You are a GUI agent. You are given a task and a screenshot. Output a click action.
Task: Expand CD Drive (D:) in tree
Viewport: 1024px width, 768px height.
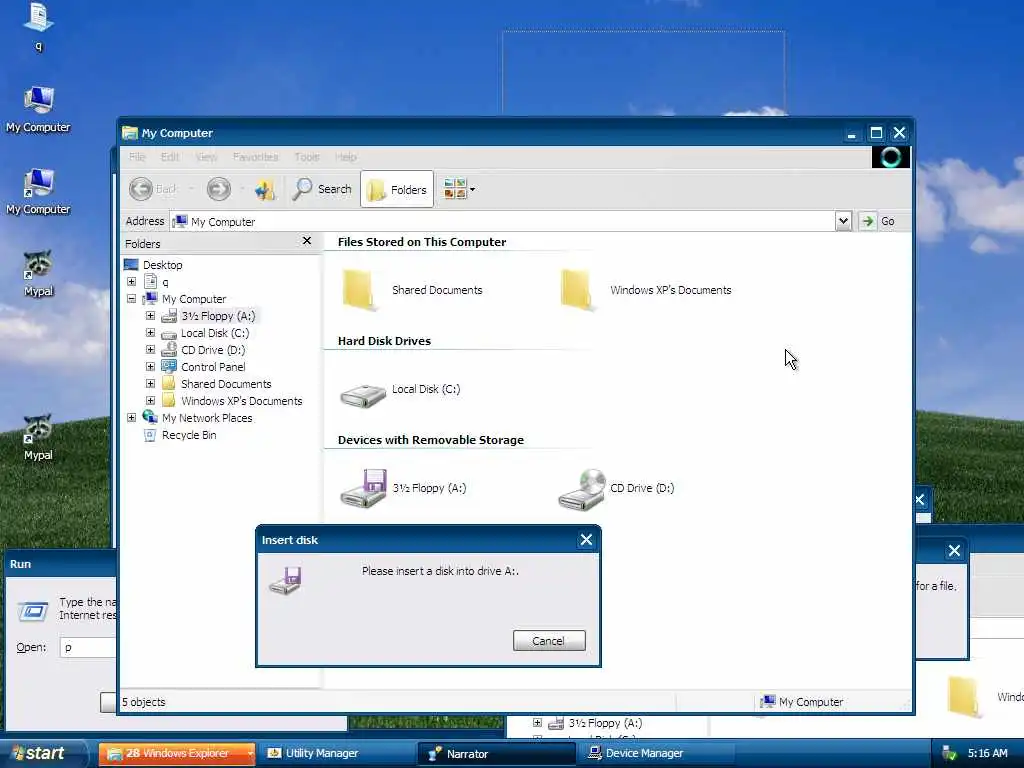point(150,349)
